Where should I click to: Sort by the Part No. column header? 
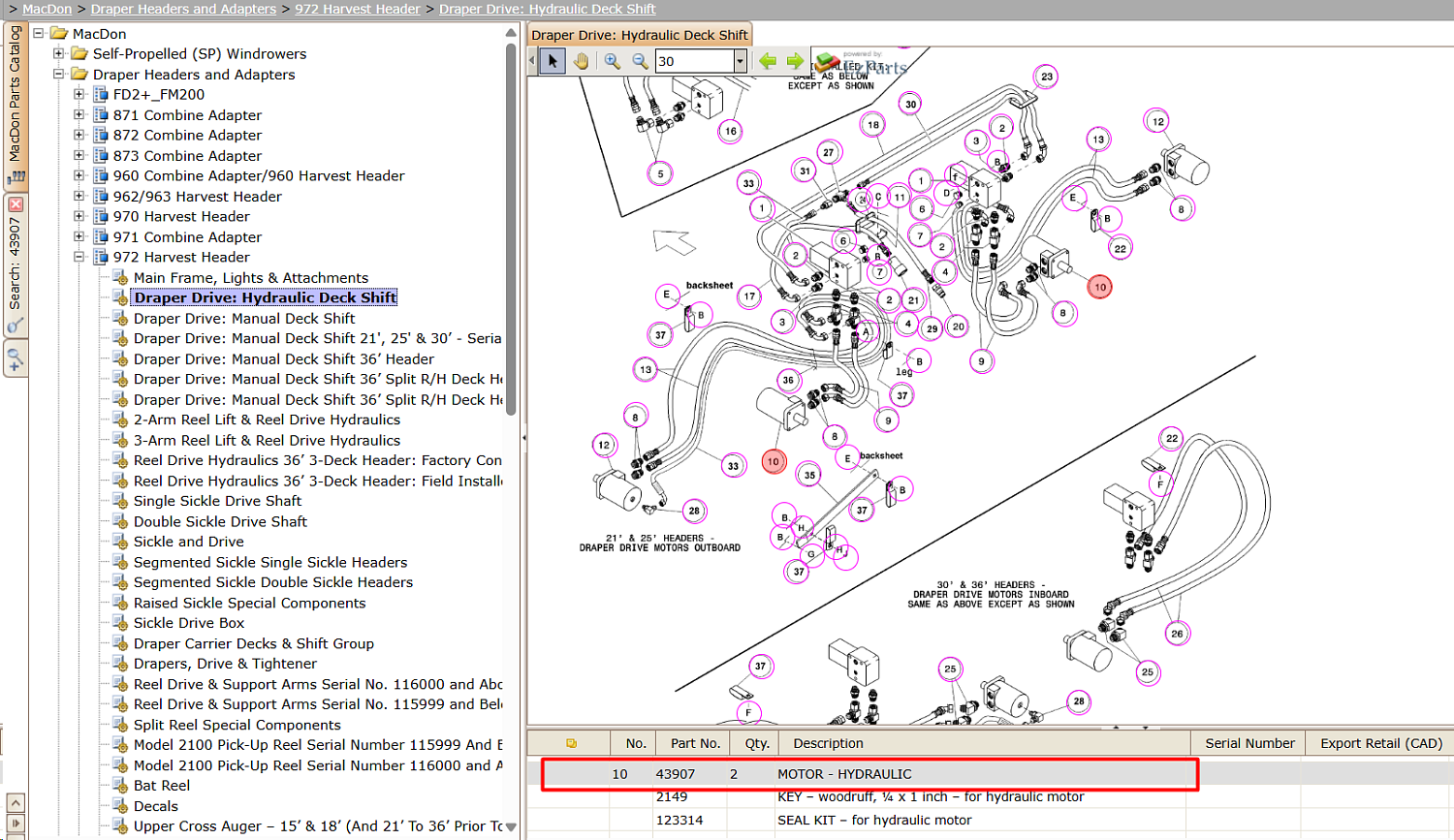tap(695, 743)
